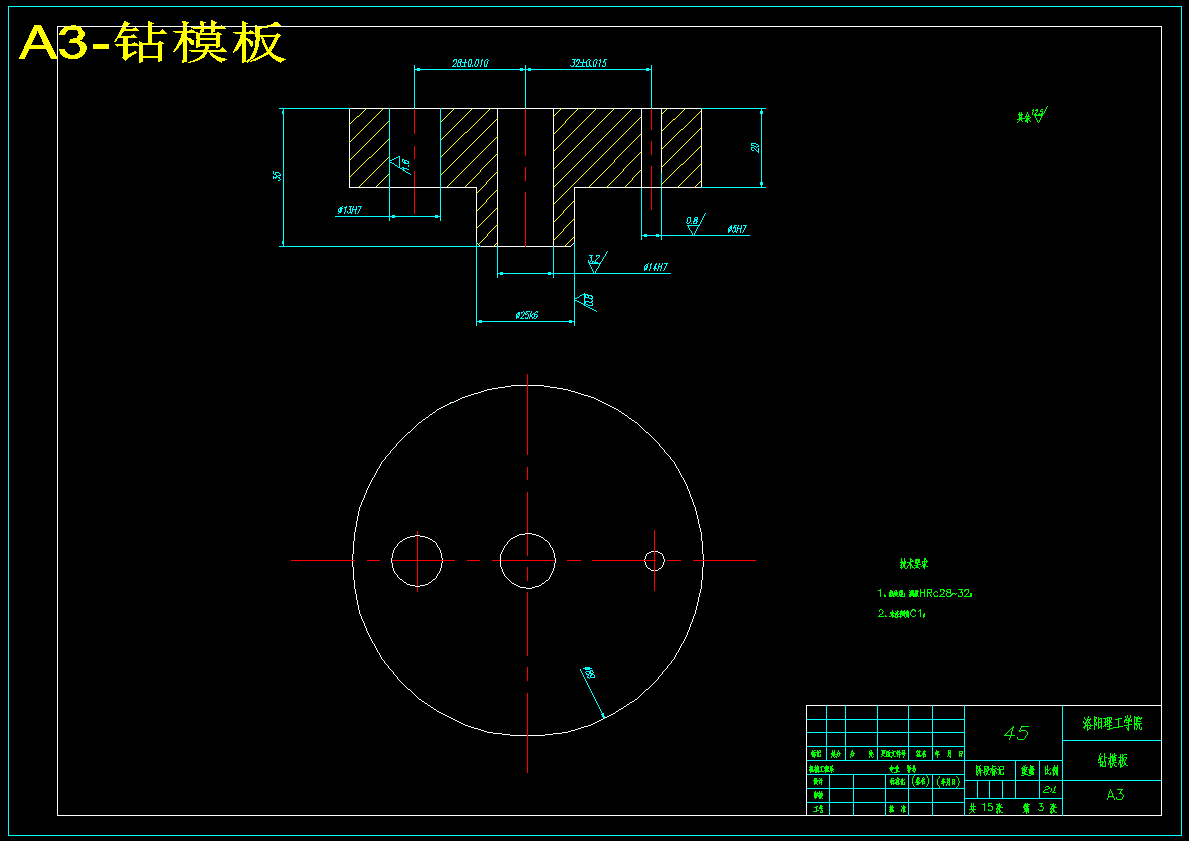Click the "年 月 日" cell in revision table

(x=949, y=755)
